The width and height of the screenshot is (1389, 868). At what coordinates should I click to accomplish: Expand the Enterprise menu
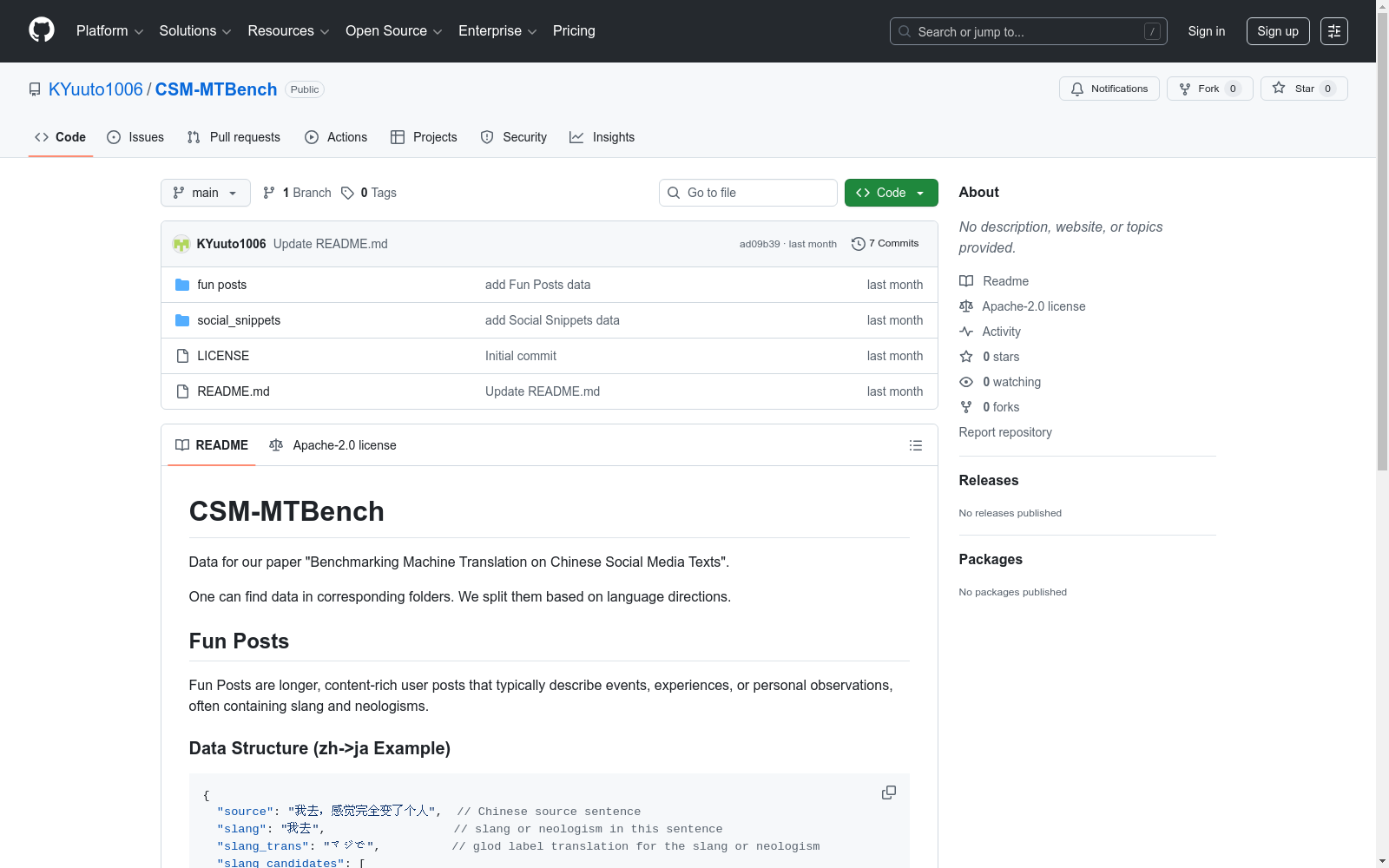pos(497,31)
